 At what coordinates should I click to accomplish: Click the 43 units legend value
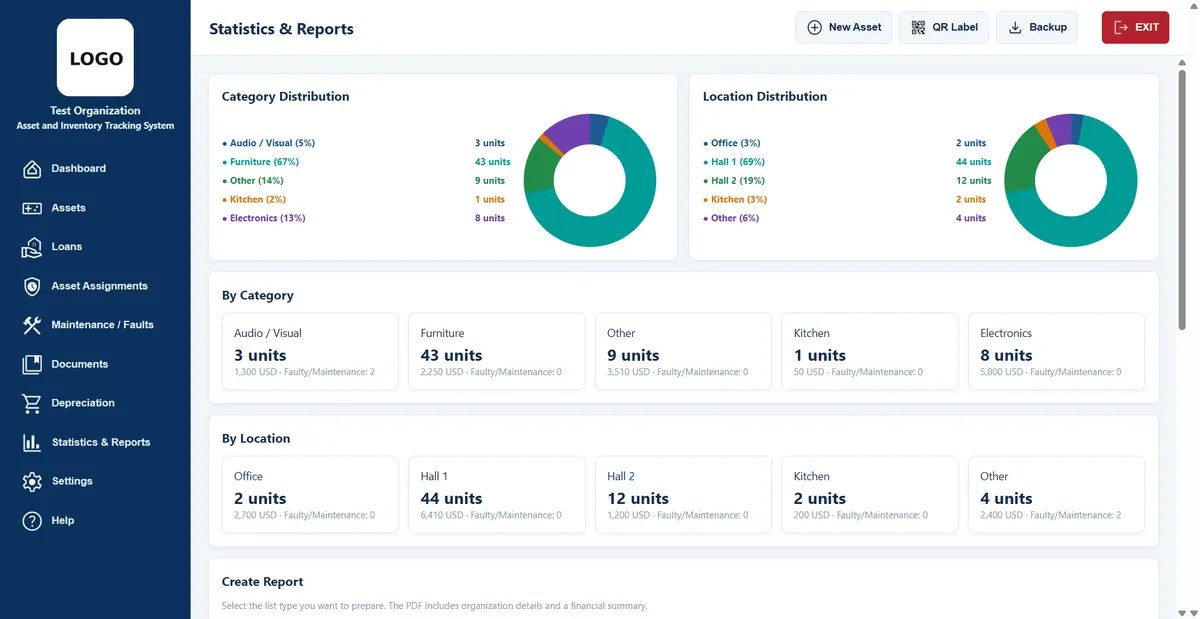(x=493, y=162)
